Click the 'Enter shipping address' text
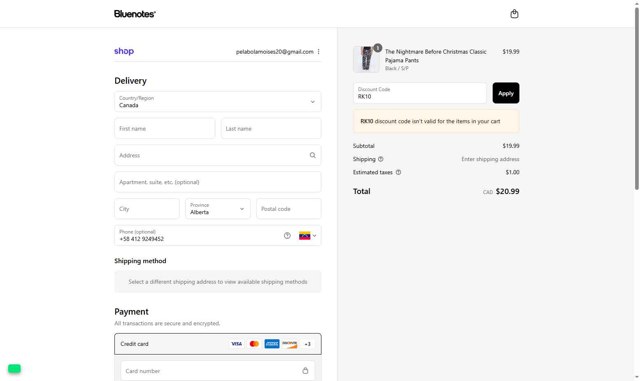This screenshot has height=381, width=640. click(490, 159)
